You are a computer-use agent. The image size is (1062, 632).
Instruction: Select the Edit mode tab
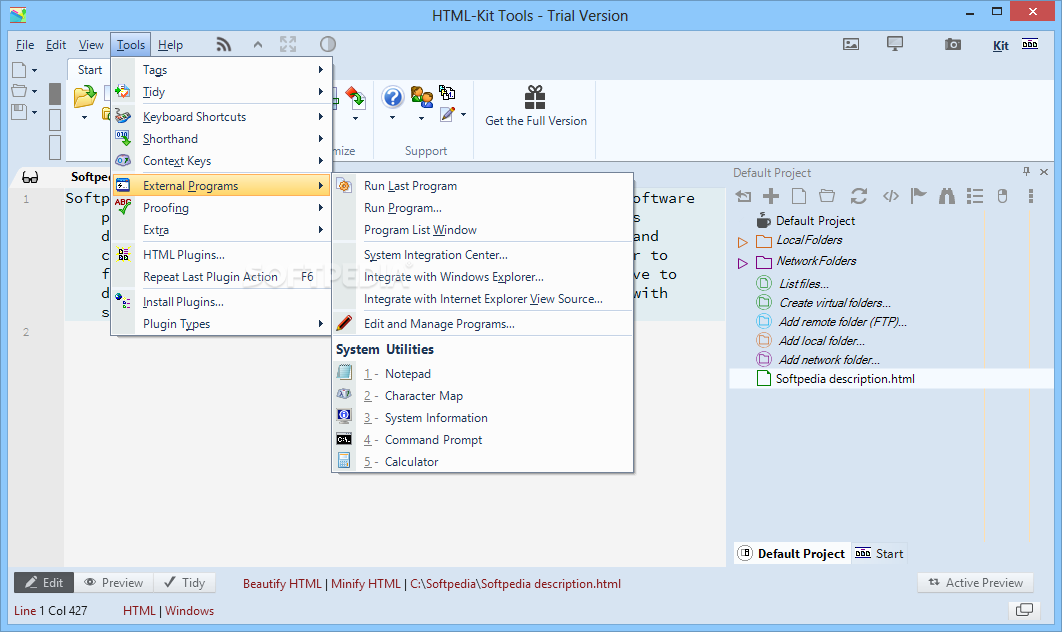[44, 583]
